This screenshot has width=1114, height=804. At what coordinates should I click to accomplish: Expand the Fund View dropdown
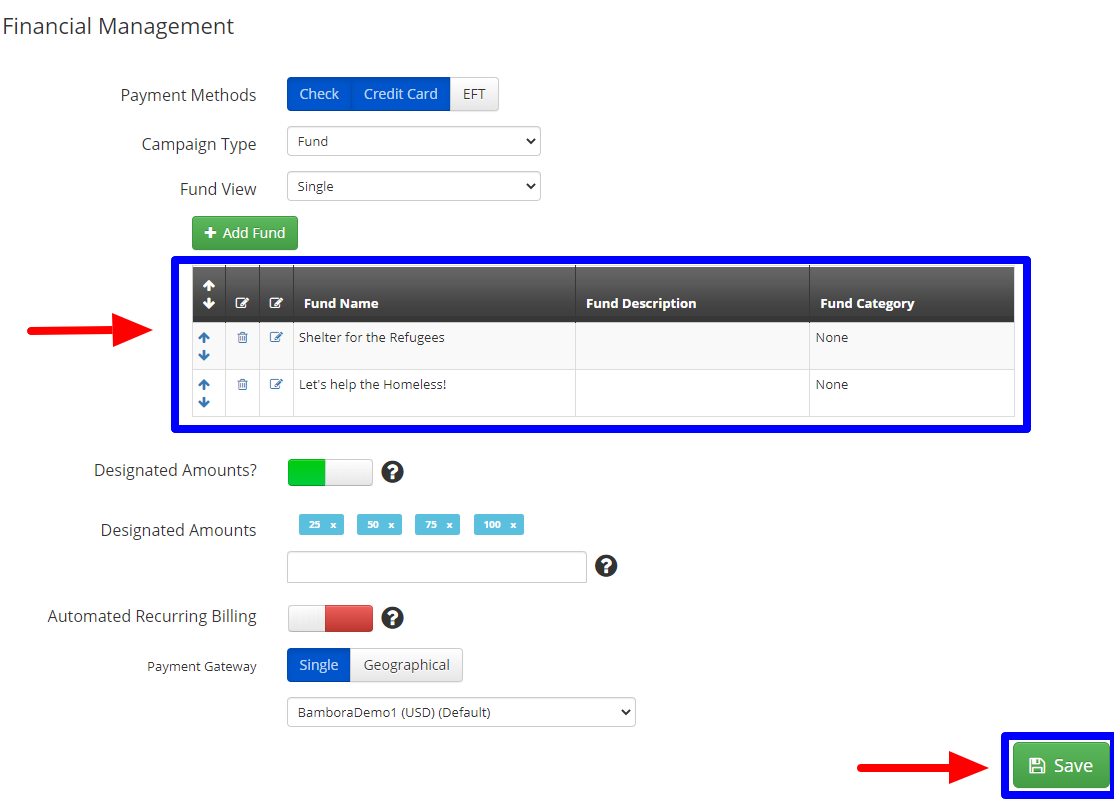click(x=413, y=186)
